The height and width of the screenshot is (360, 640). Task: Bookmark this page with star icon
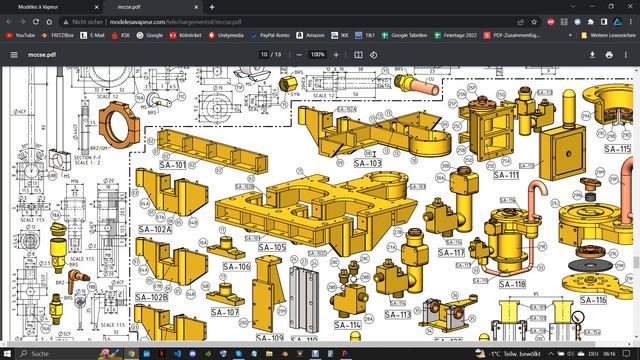coord(534,22)
